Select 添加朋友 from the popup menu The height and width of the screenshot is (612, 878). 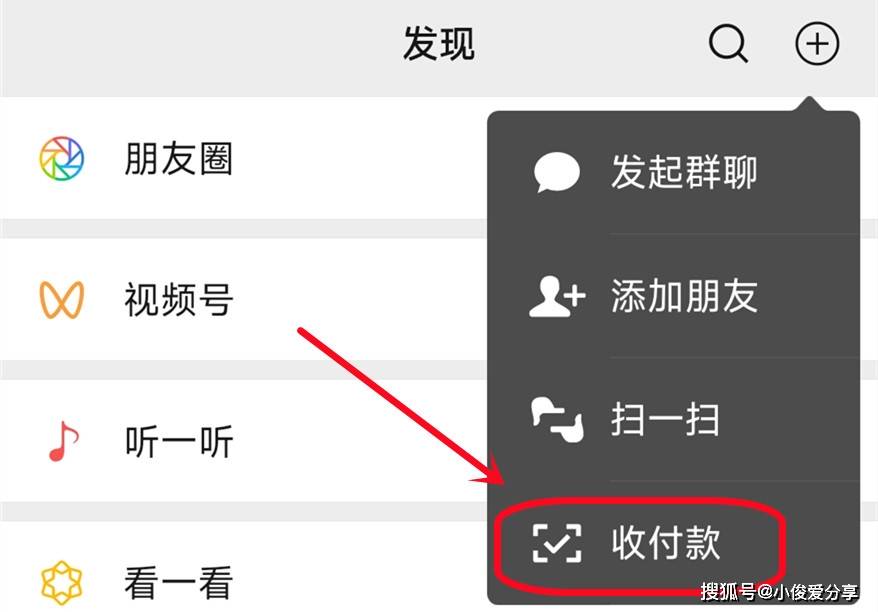click(x=674, y=296)
